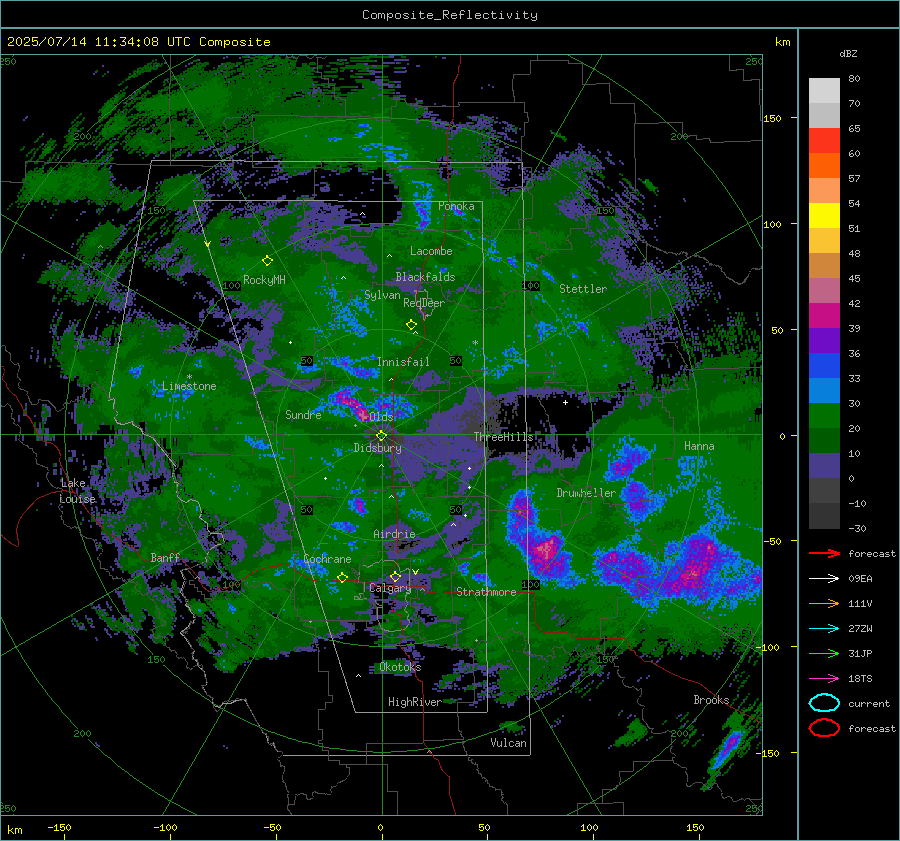
Task: Click the Drumheller city label
Action: click(586, 493)
